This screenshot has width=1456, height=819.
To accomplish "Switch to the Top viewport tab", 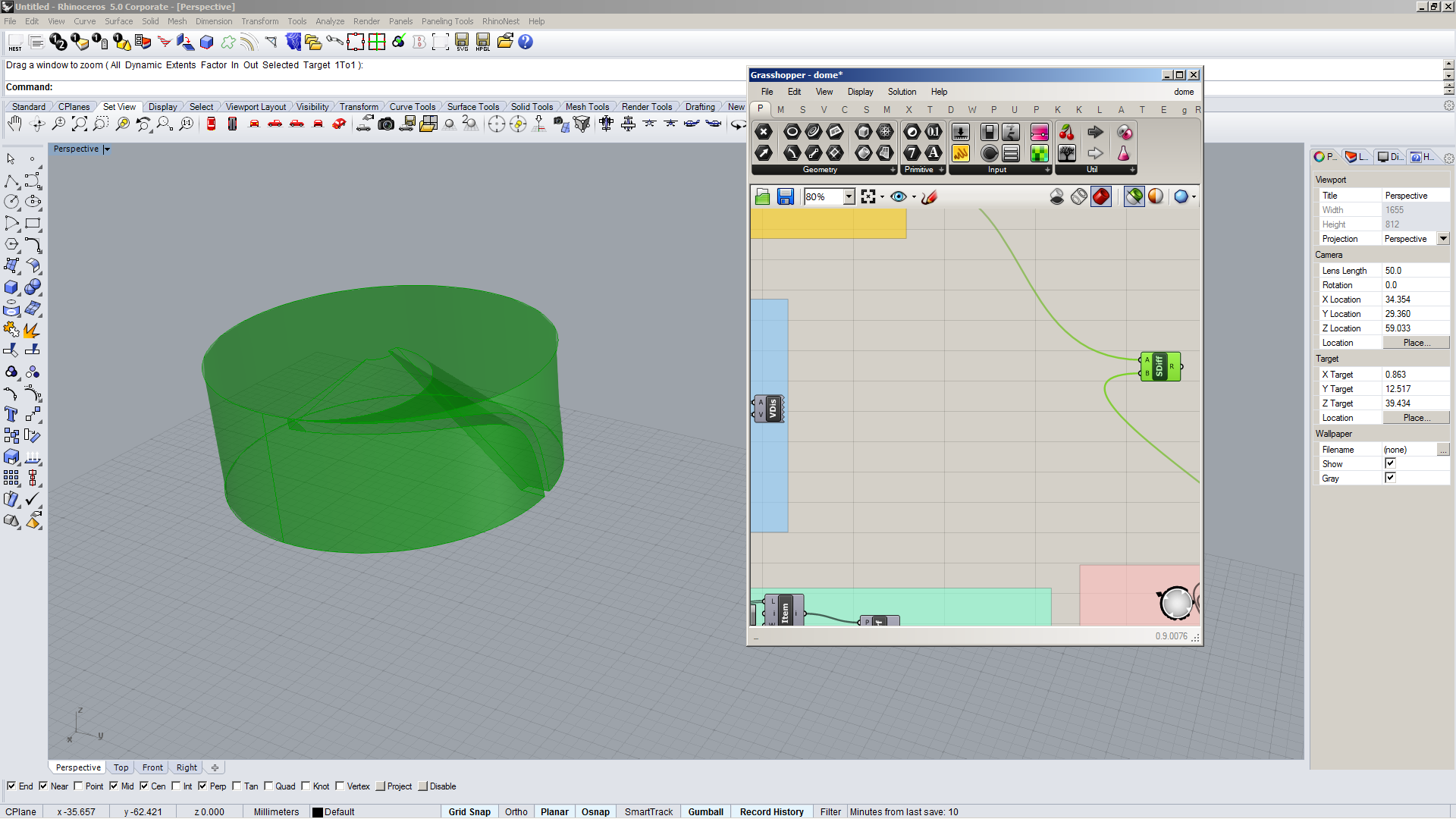I will (121, 767).
